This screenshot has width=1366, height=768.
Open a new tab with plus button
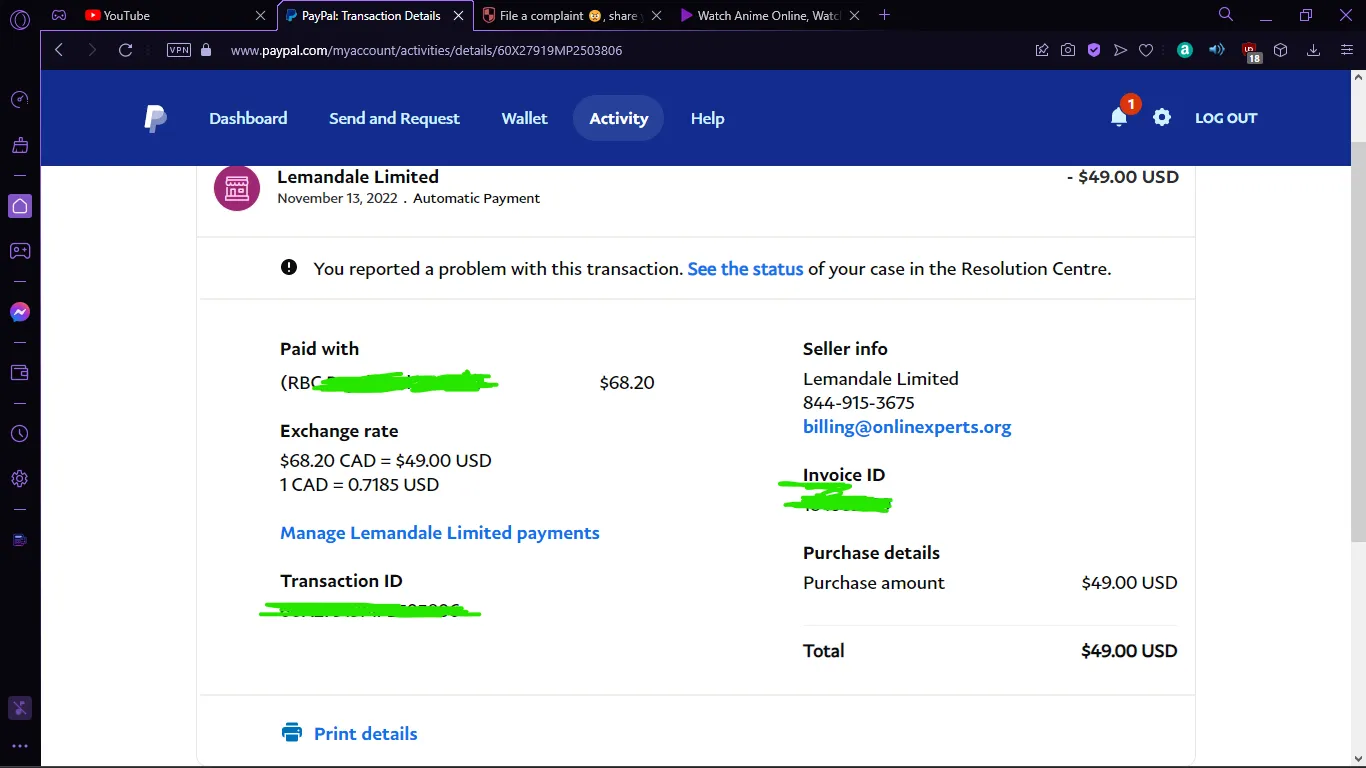tap(884, 15)
